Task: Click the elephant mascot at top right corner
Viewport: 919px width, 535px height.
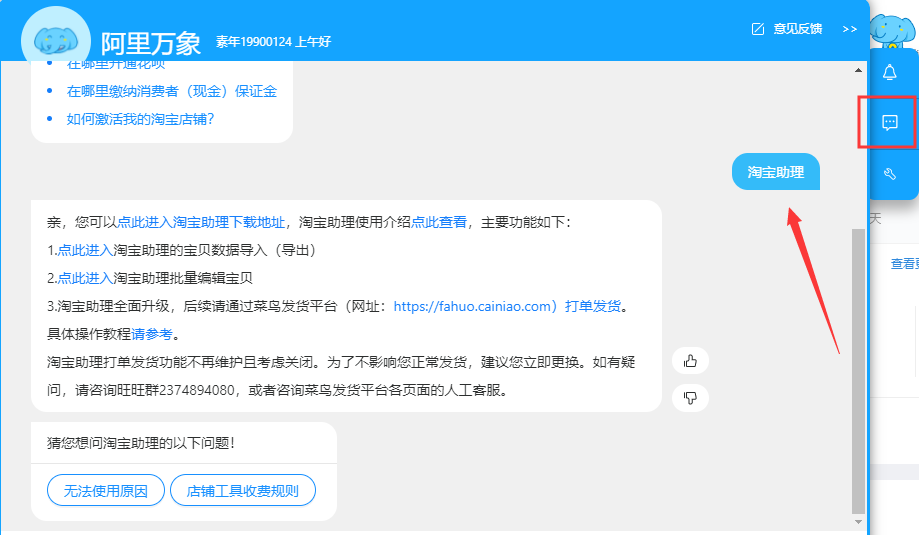Action: (x=893, y=30)
